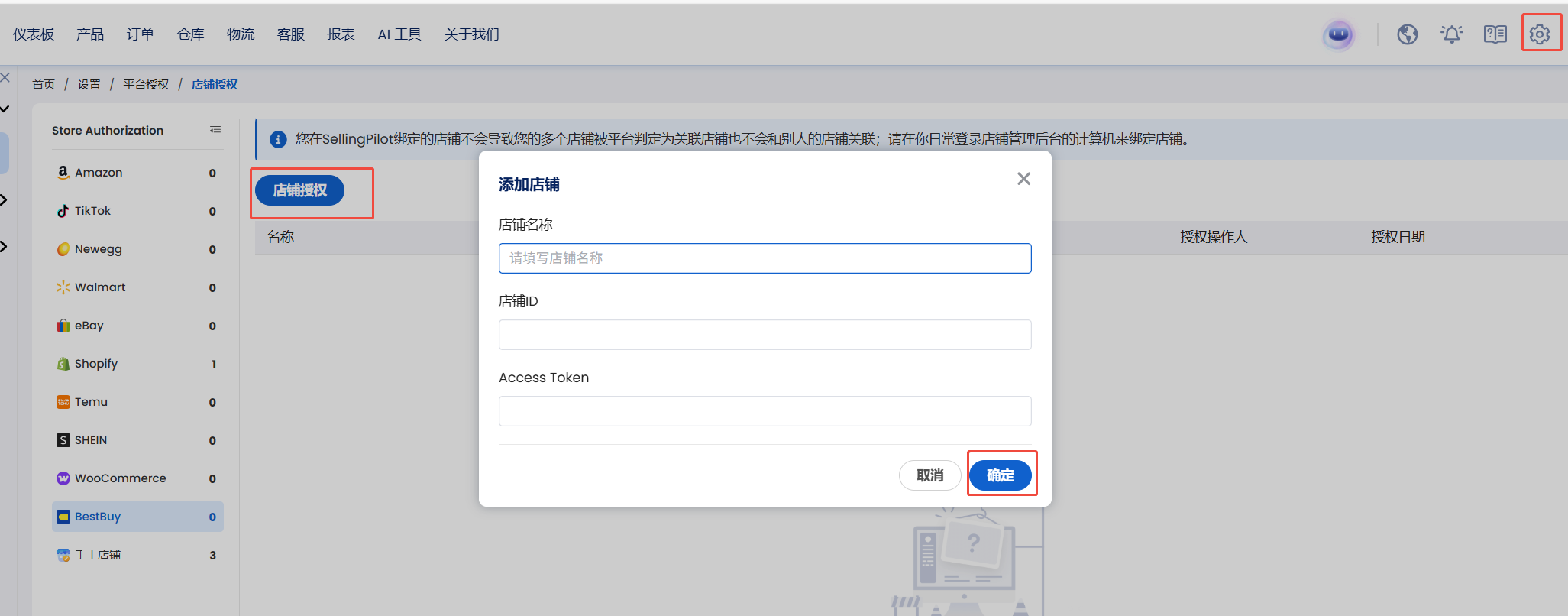Click the blue info icon in notice banner
Image resolution: width=1568 pixels, height=616 pixels.
[x=278, y=139]
